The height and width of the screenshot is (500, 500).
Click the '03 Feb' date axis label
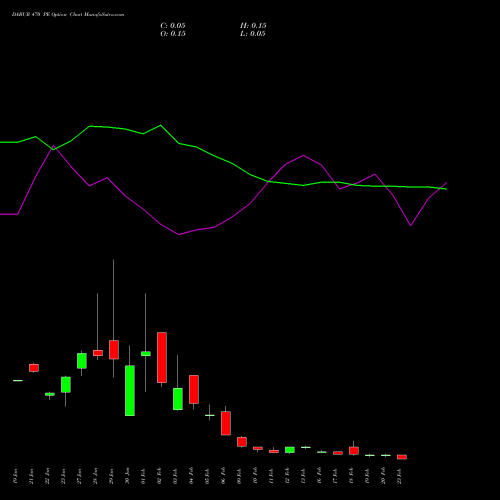175,476
